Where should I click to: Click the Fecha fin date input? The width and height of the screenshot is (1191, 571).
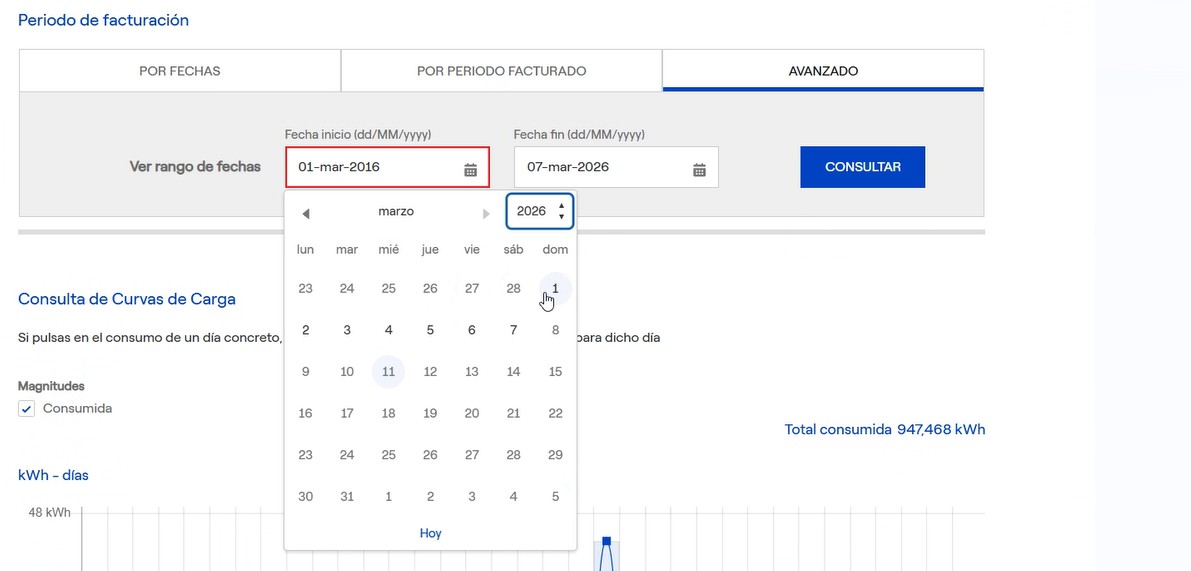coord(600,167)
